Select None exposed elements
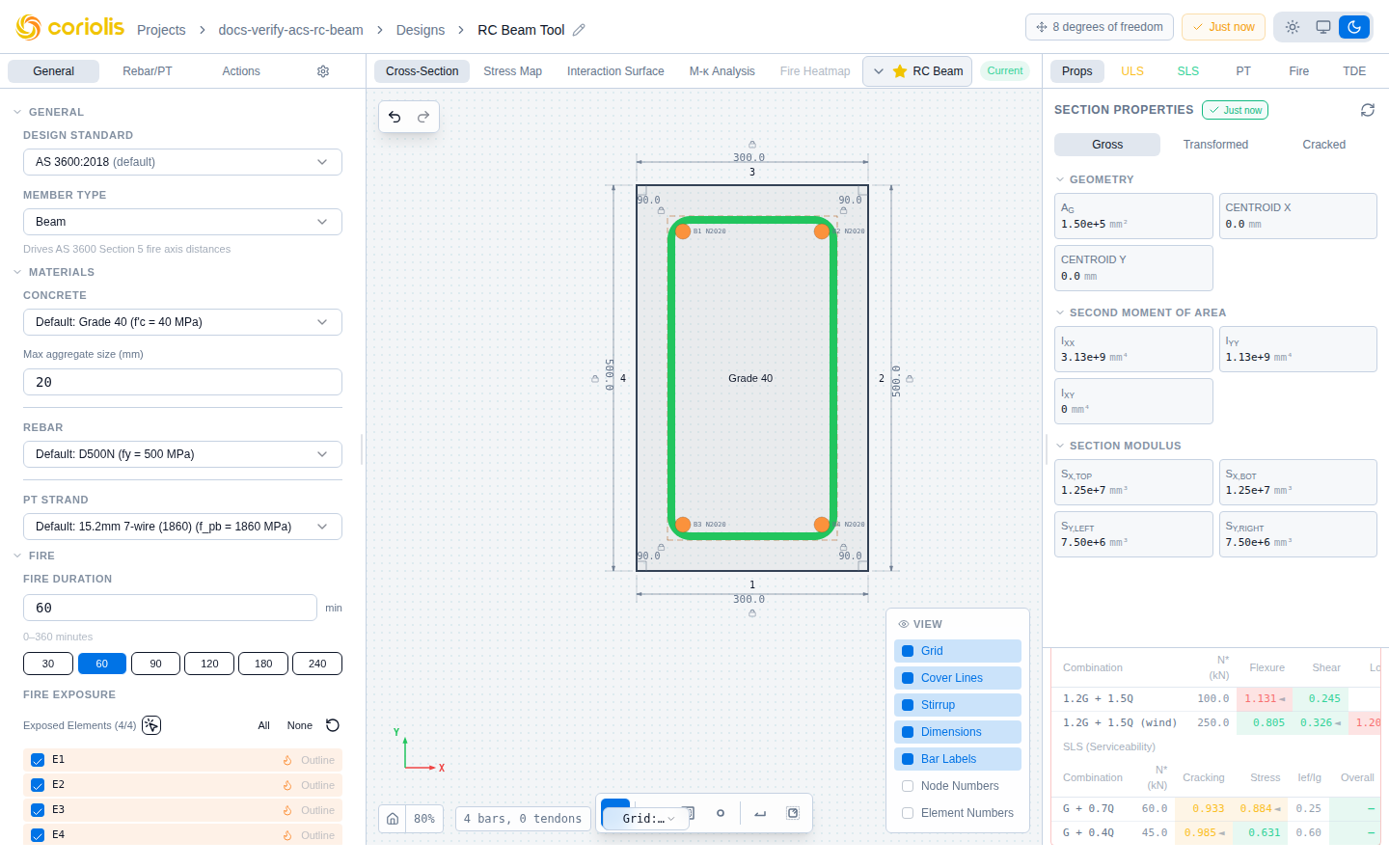1389x868 pixels. tap(300, 725)
